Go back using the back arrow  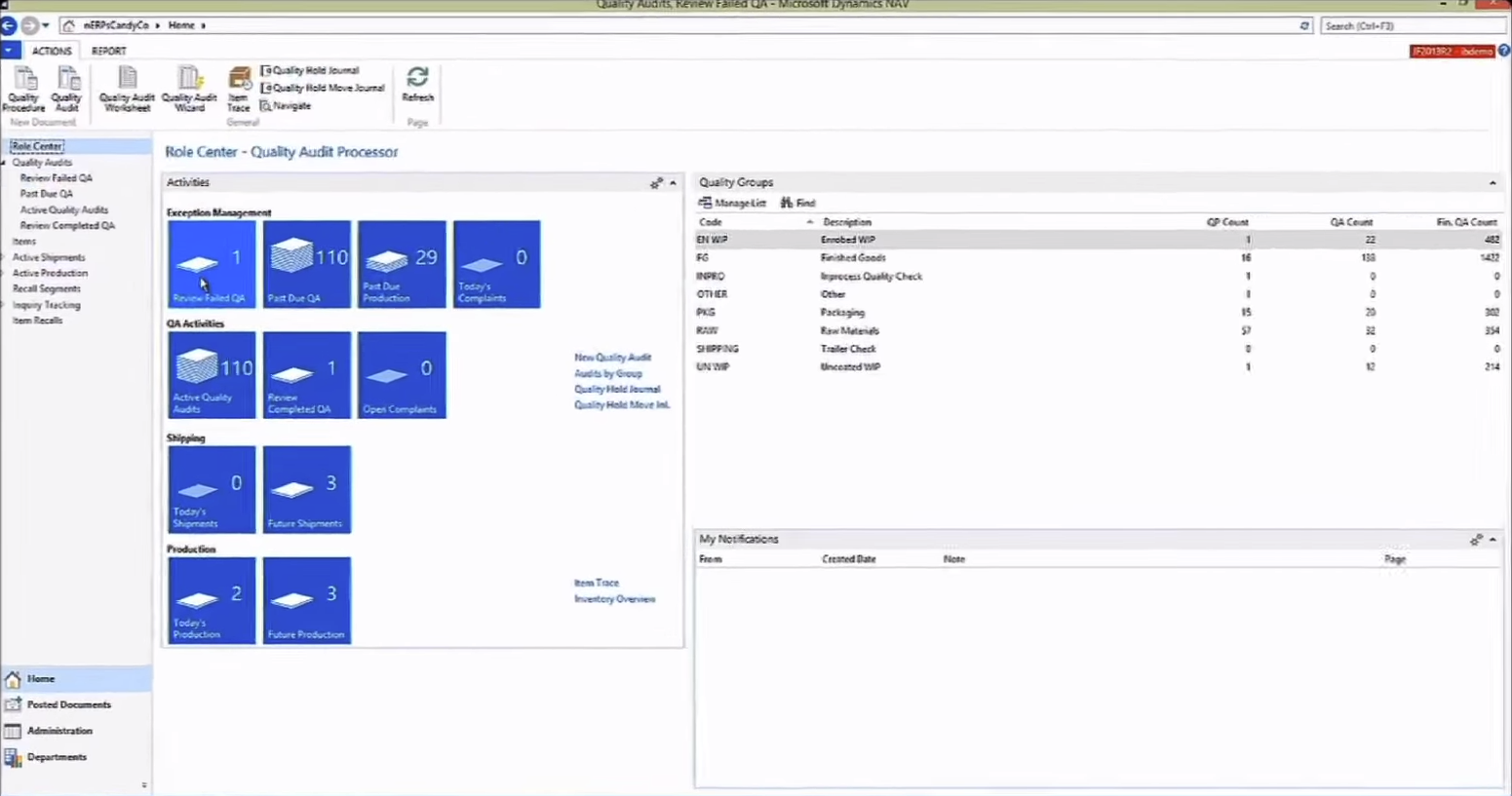(9, 25)
